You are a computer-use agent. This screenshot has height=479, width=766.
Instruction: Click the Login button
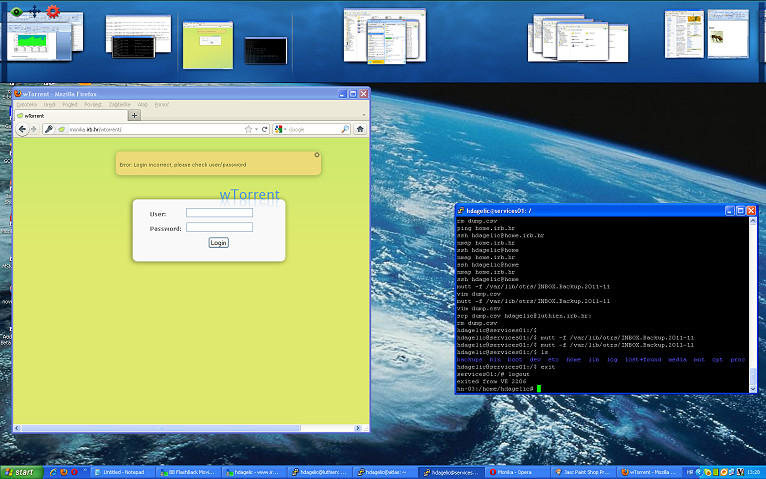click(x=218, y=243)
